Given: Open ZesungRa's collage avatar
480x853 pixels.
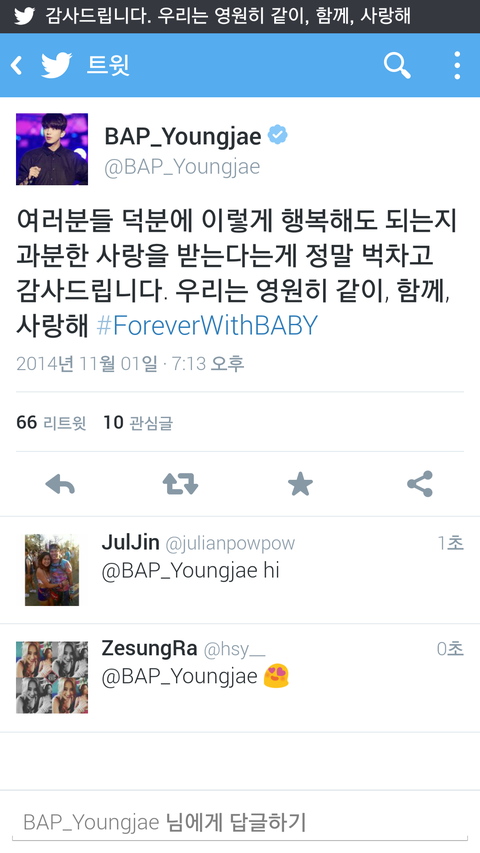Looking at the screenshot, I should [x=52, y=677].
